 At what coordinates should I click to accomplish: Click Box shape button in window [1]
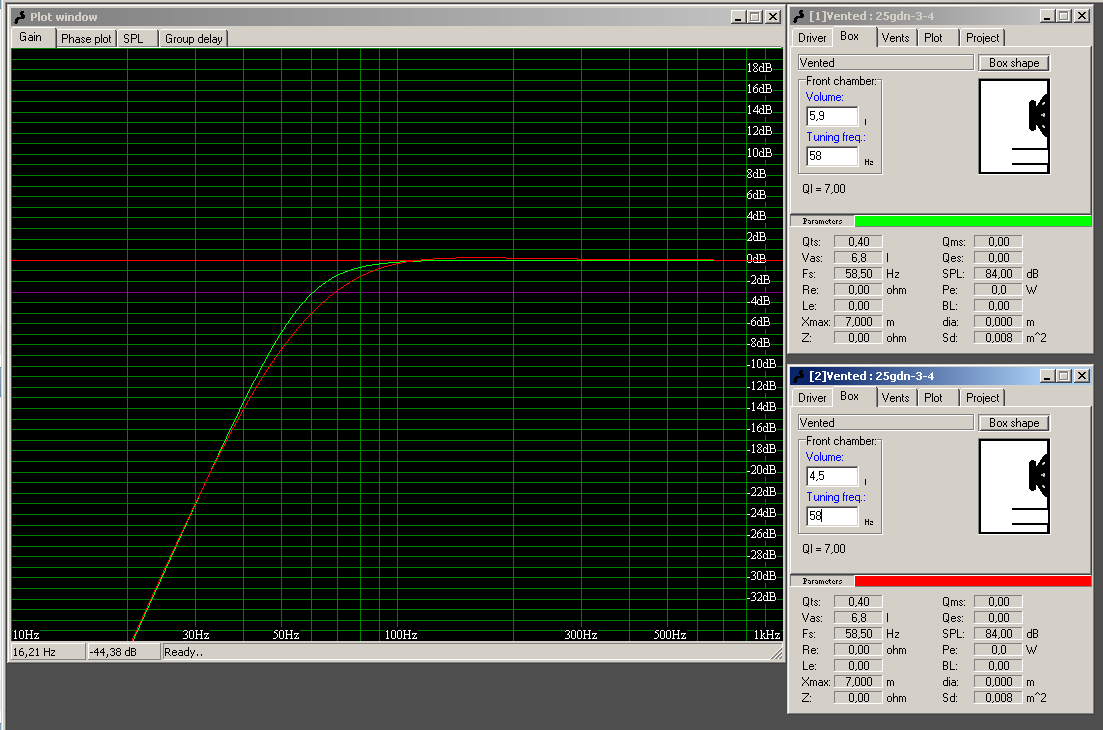coord(1014,63)
